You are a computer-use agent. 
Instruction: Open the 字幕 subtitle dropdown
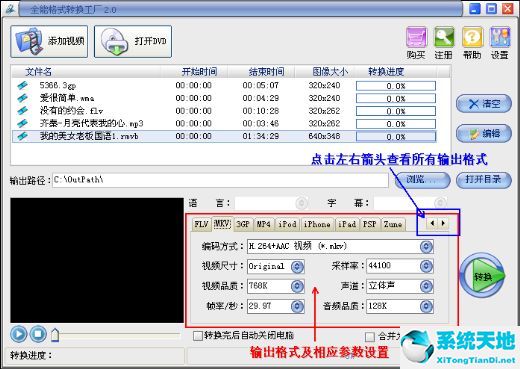(x=440, y=203)
